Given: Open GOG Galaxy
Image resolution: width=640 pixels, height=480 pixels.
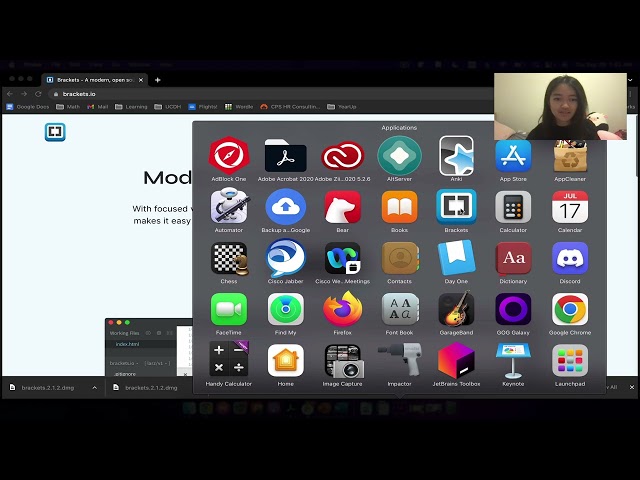Looking at the screenshot, I should click(x=513, y=309).
